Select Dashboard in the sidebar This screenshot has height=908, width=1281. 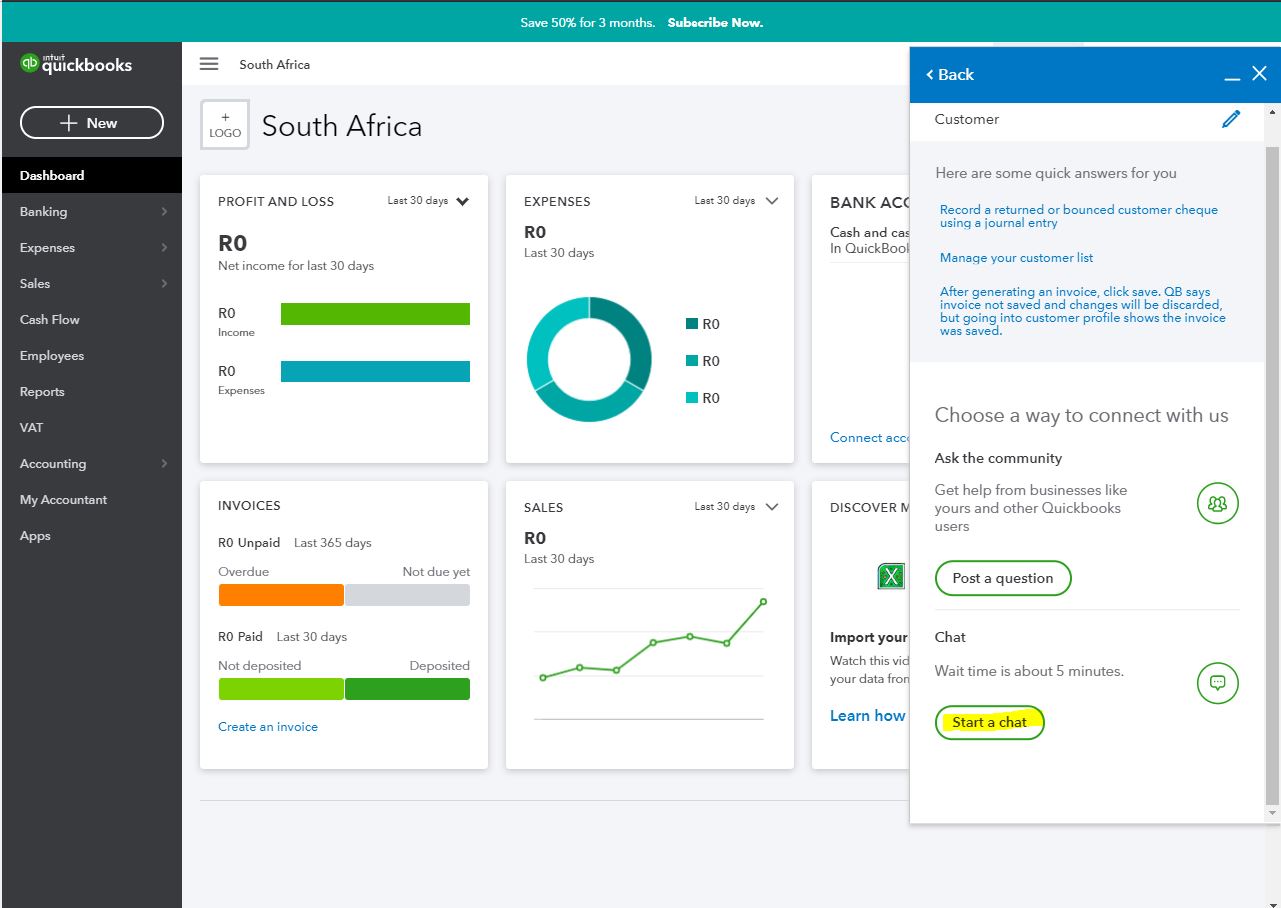coord(91,175)
